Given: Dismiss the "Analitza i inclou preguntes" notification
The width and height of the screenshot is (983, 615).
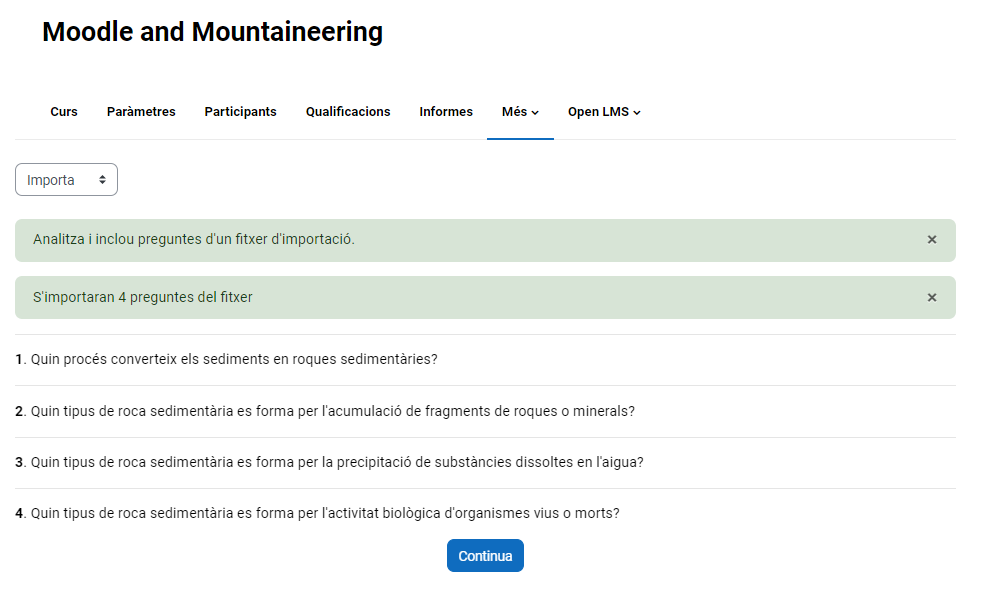Looking at the screenshot, I should point(932,240).
